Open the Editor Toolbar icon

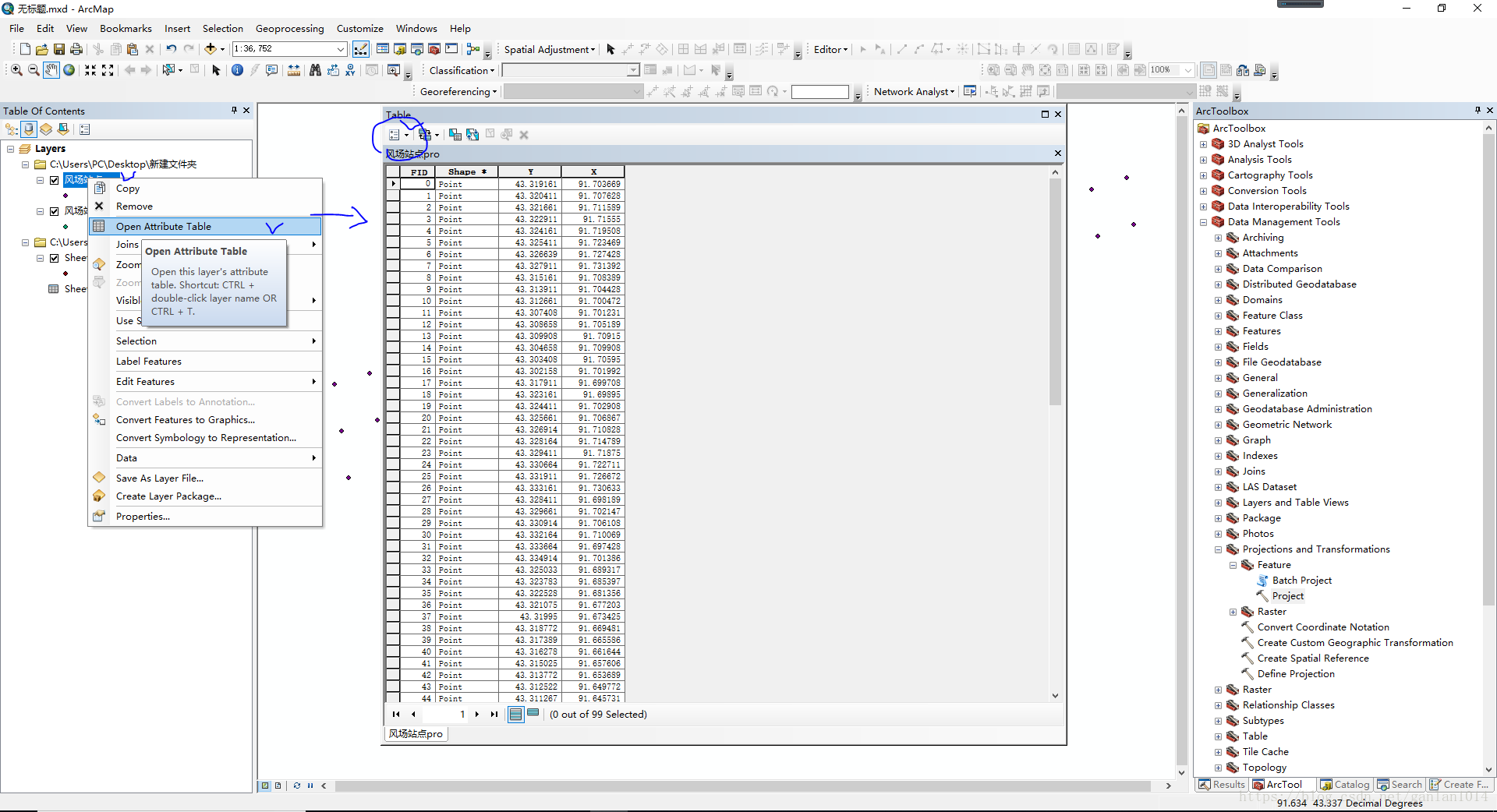[361, 49]
